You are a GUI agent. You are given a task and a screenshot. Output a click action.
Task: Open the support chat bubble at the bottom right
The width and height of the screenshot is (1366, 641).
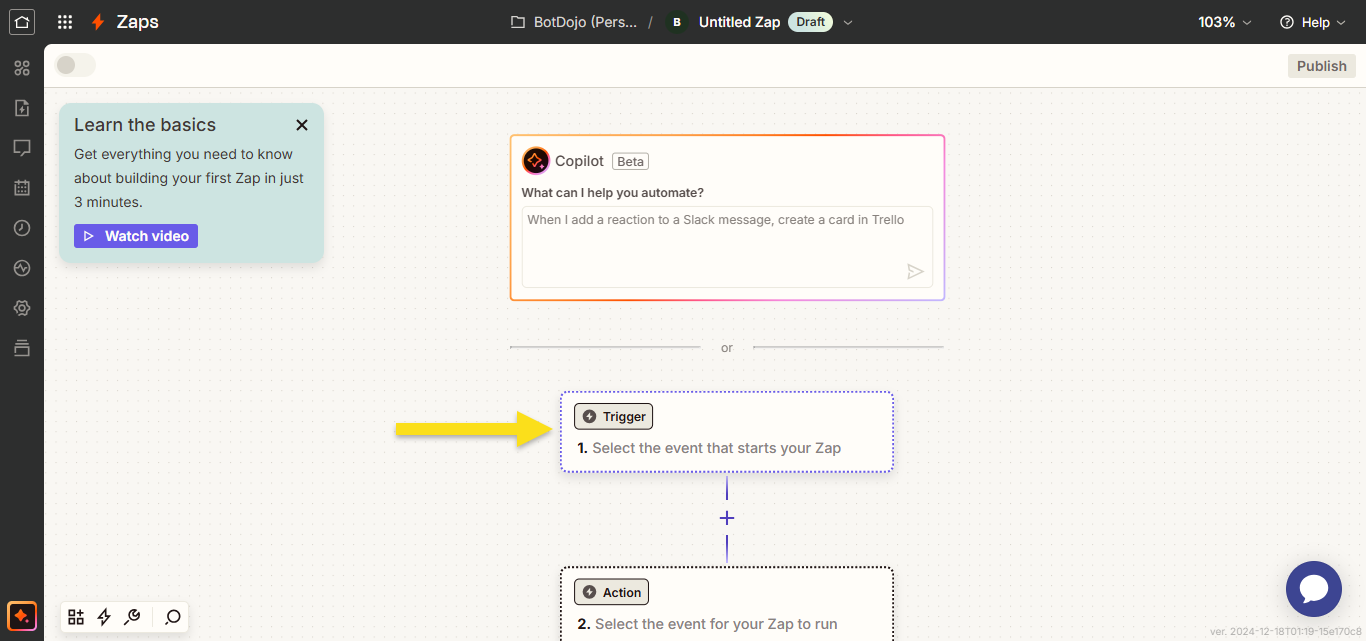[x=1313, y=589]
